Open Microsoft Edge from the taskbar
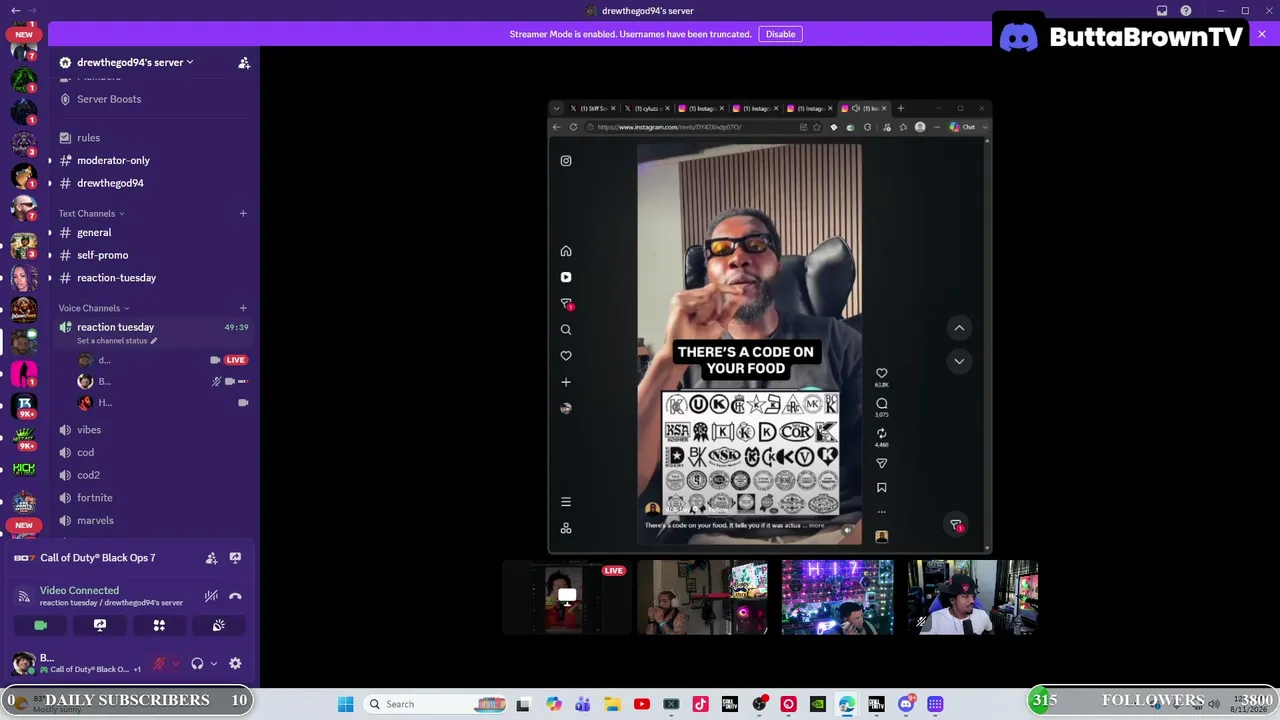 click(x=847, y=704)
